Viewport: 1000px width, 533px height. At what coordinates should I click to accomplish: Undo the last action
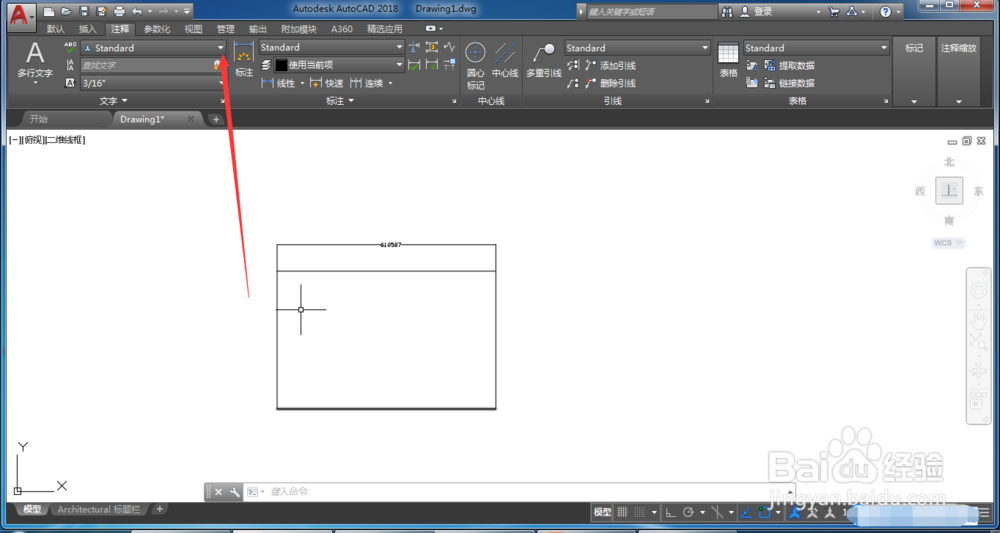click(x=136, y=11)
